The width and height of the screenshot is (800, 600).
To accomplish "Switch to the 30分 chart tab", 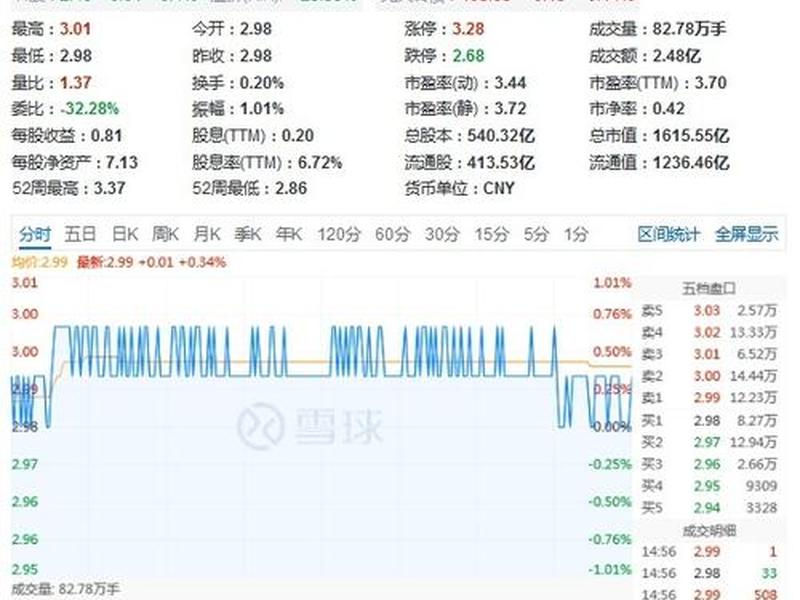I will point(442,234).
